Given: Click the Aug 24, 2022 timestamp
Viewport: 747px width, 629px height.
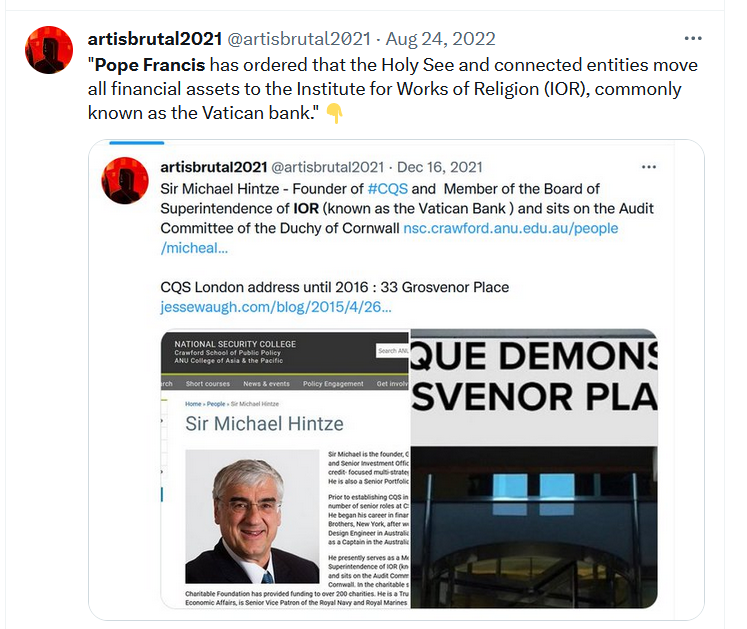Looking at the screenshot, I should (x=441, y=39).
